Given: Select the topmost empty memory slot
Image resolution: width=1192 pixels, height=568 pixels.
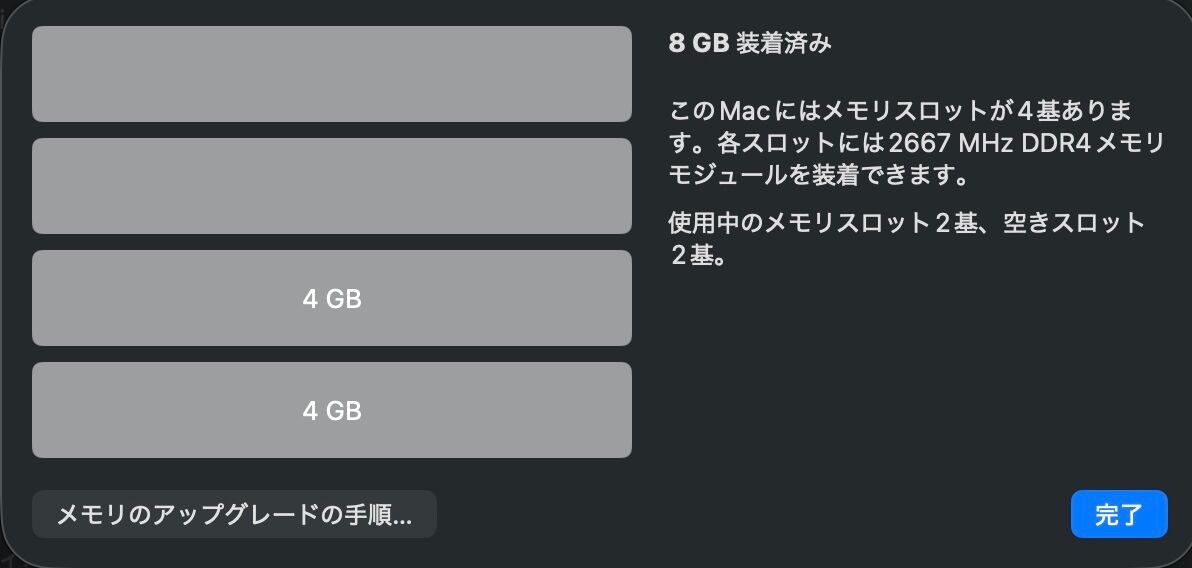Looking at the screenshot, I should tap(331, 74).
